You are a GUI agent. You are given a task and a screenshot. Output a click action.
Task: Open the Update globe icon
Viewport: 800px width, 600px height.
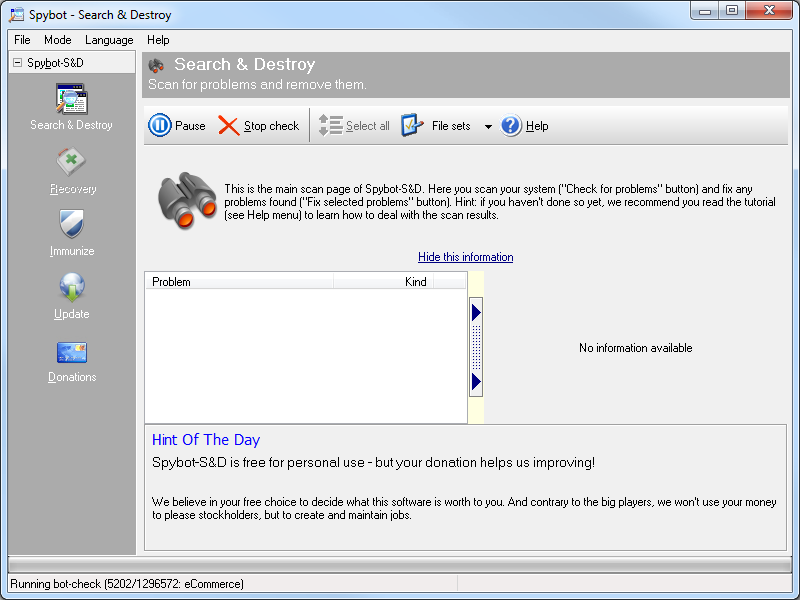(72, 287)
